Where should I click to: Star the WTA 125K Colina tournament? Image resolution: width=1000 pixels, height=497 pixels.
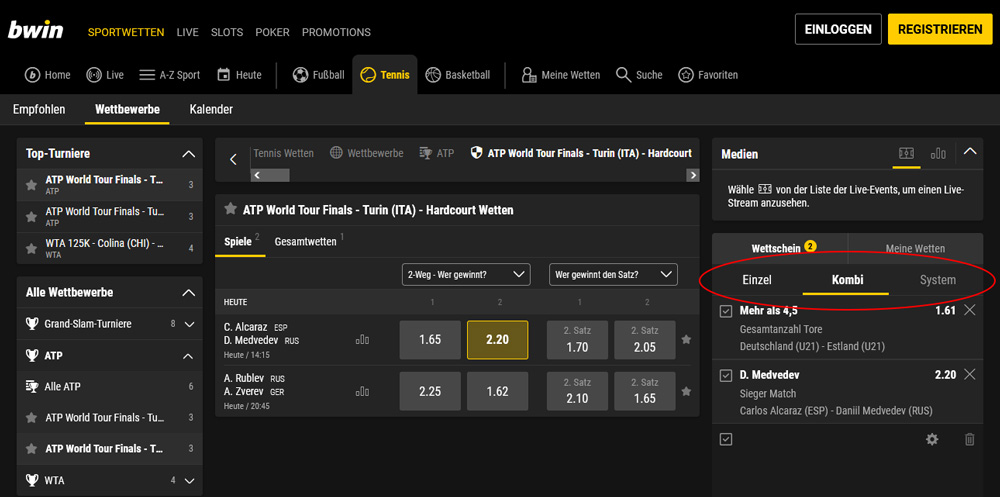pos(31,248)
